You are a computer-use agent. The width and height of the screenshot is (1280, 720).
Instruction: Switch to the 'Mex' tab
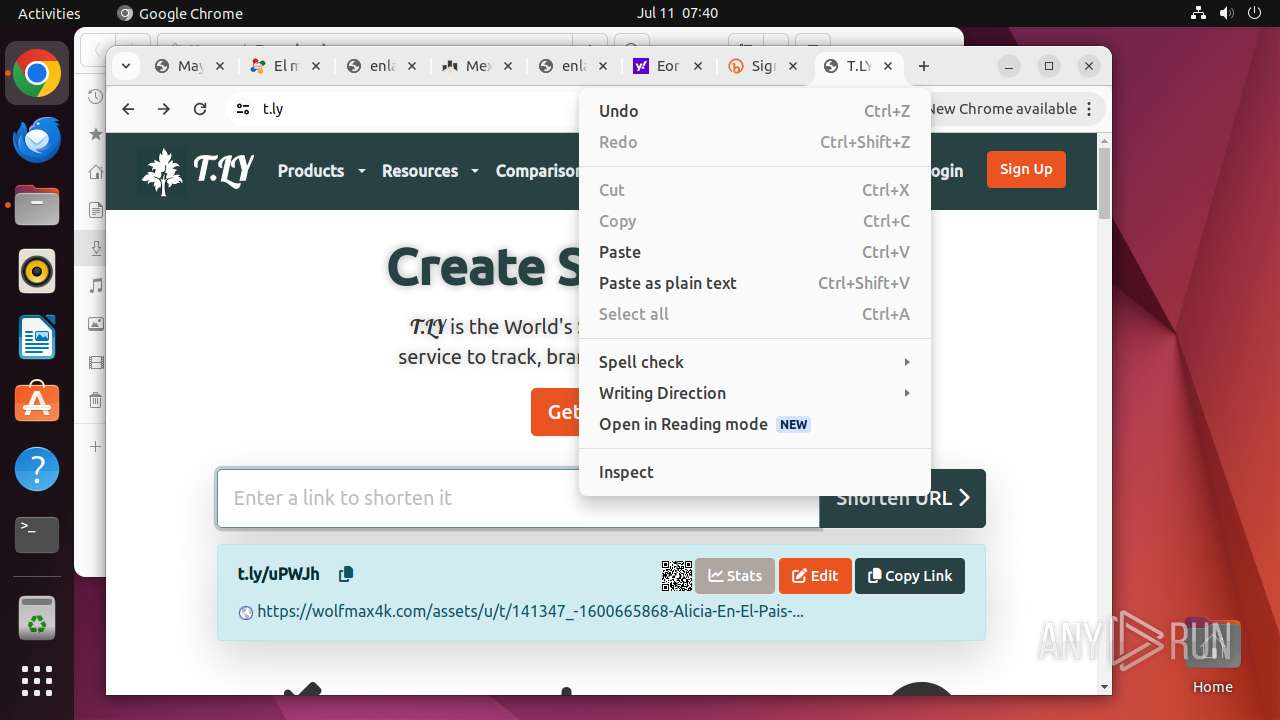tap(478, 66)
